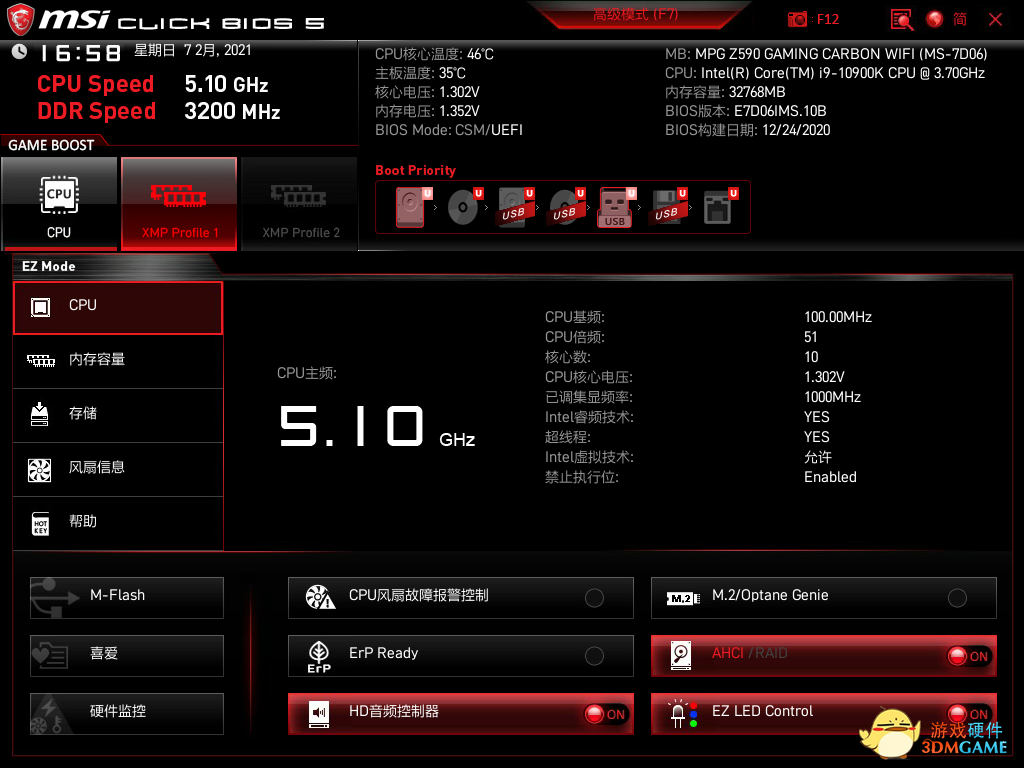This screenshot has height=768, width=1024.
Task: Open the 风扇信息 fan info tab
Action: tap(118, 468)
